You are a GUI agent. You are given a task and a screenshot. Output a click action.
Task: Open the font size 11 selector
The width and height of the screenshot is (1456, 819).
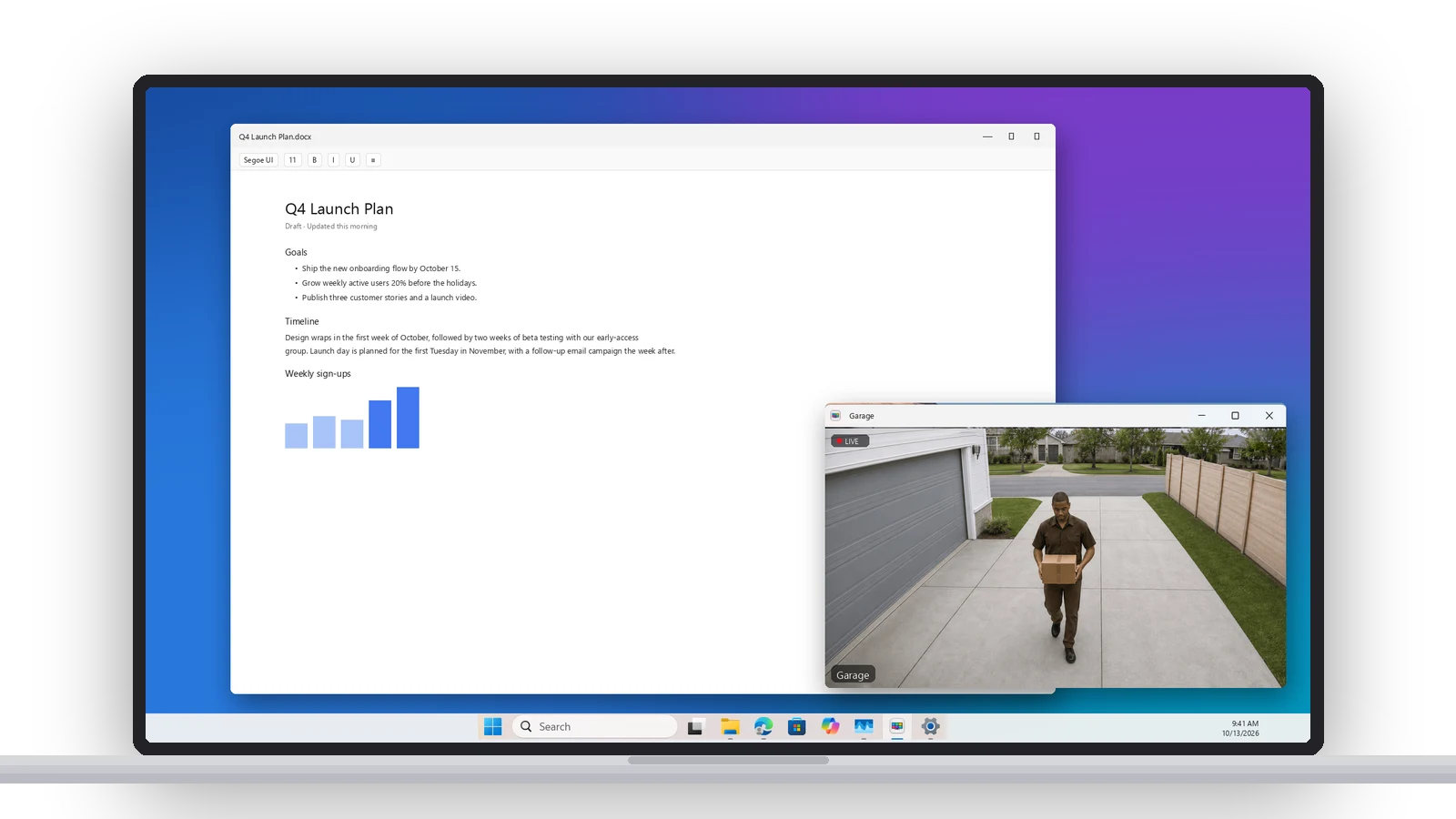pos(292,160)
